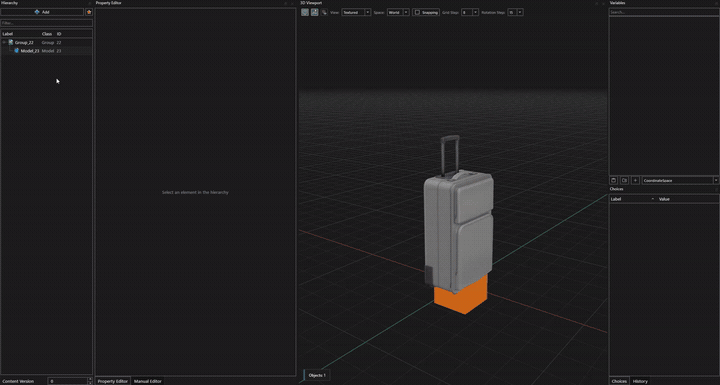Screen dimensions: 720x385
Task: Switch to the Choices tab
Action: [x=619, y=381]
